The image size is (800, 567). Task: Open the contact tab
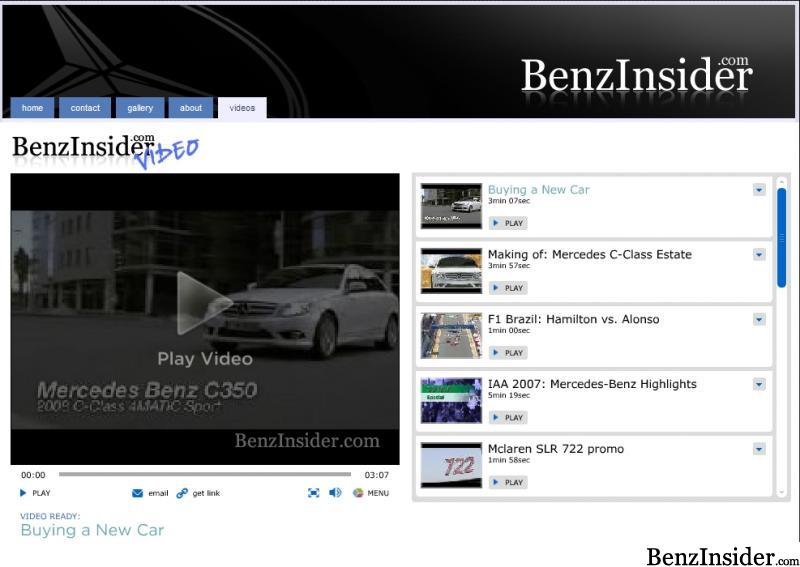[x=85, y=108]
